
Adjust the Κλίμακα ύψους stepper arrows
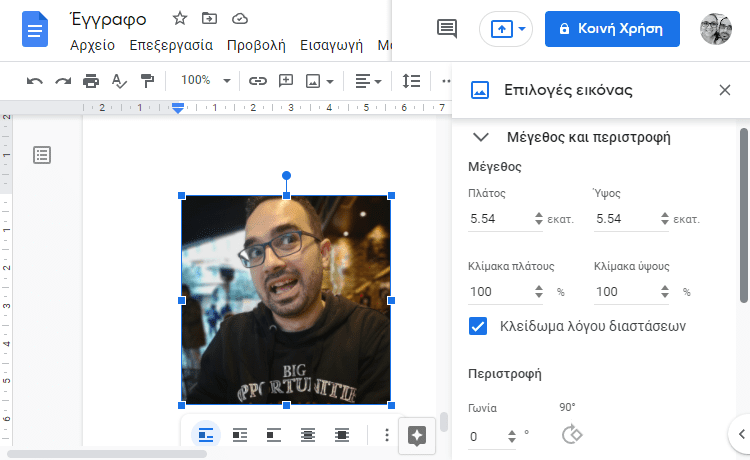click(x=665, y=291)
